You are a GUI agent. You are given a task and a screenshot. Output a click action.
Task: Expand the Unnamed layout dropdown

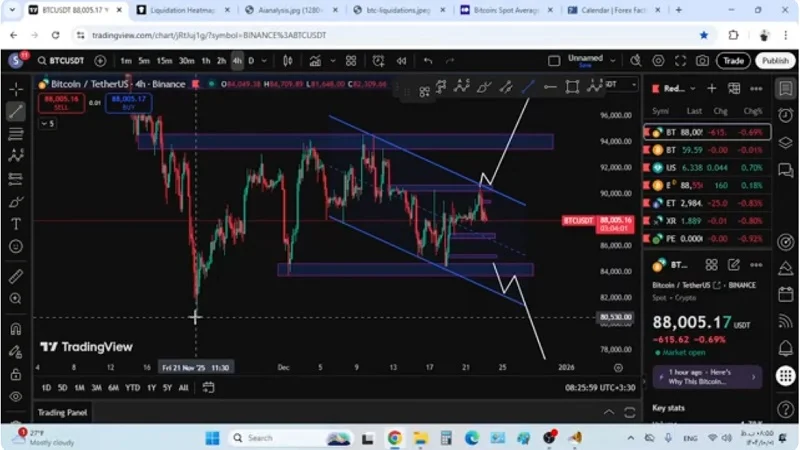click(x=613, y=61)
